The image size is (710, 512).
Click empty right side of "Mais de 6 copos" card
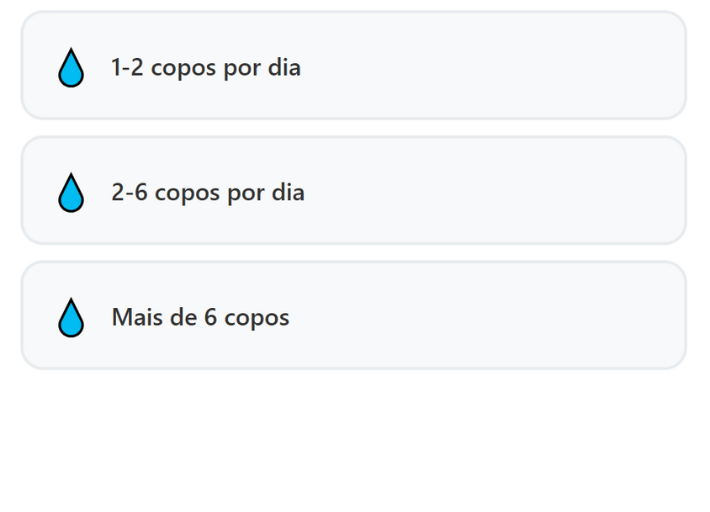coord(560,316)
